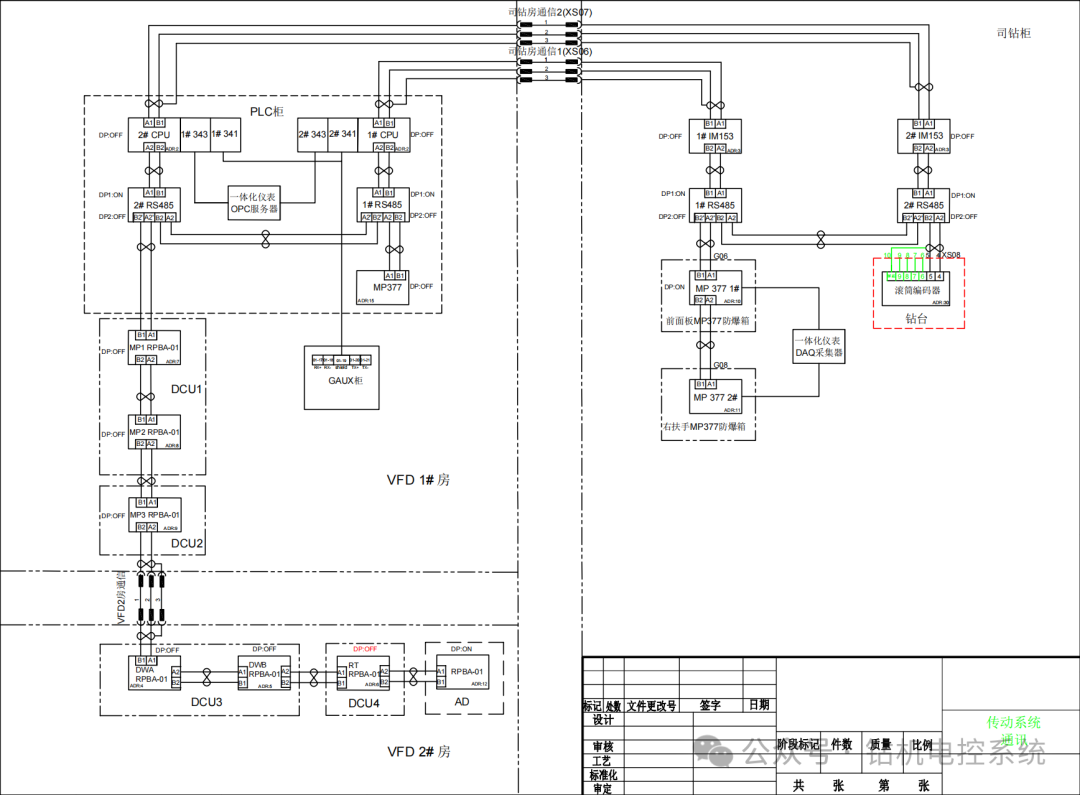Click the 1# 343 module
1080x795 pixels.
pos(195,135)
